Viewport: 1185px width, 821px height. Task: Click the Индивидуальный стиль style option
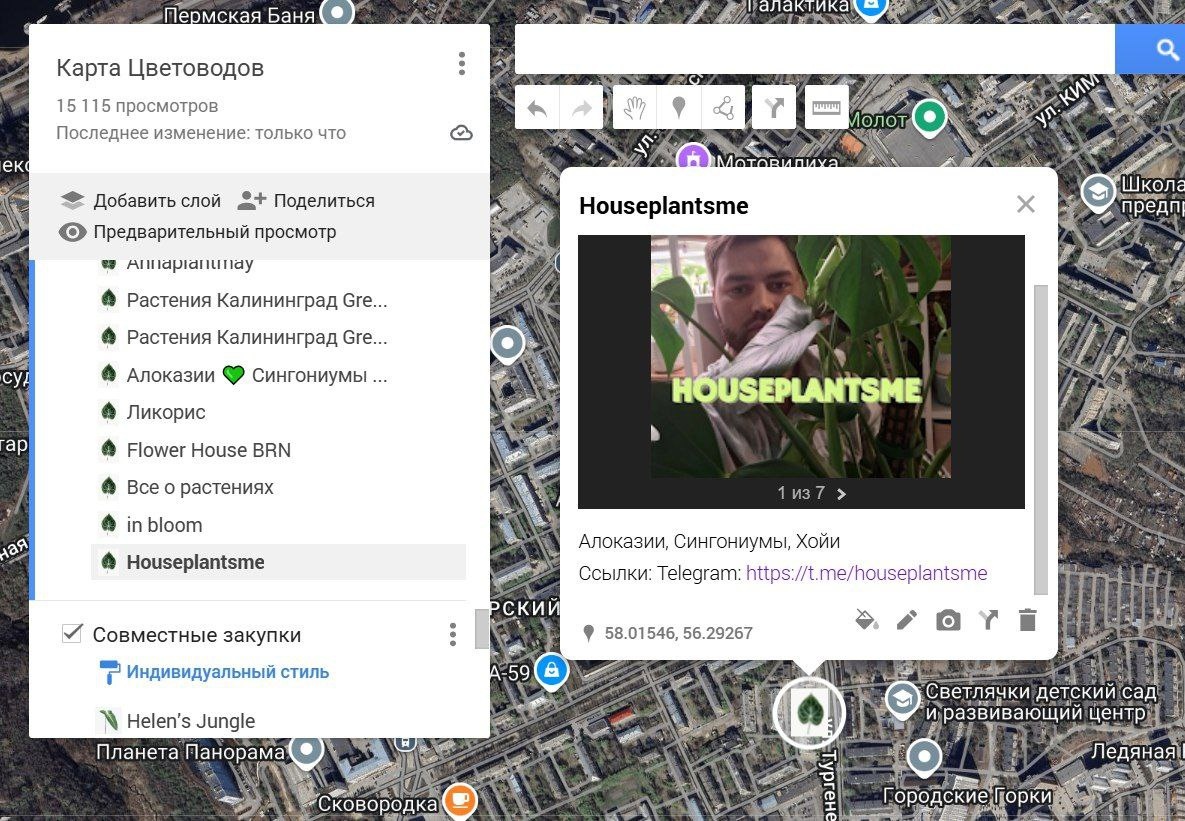227,671
